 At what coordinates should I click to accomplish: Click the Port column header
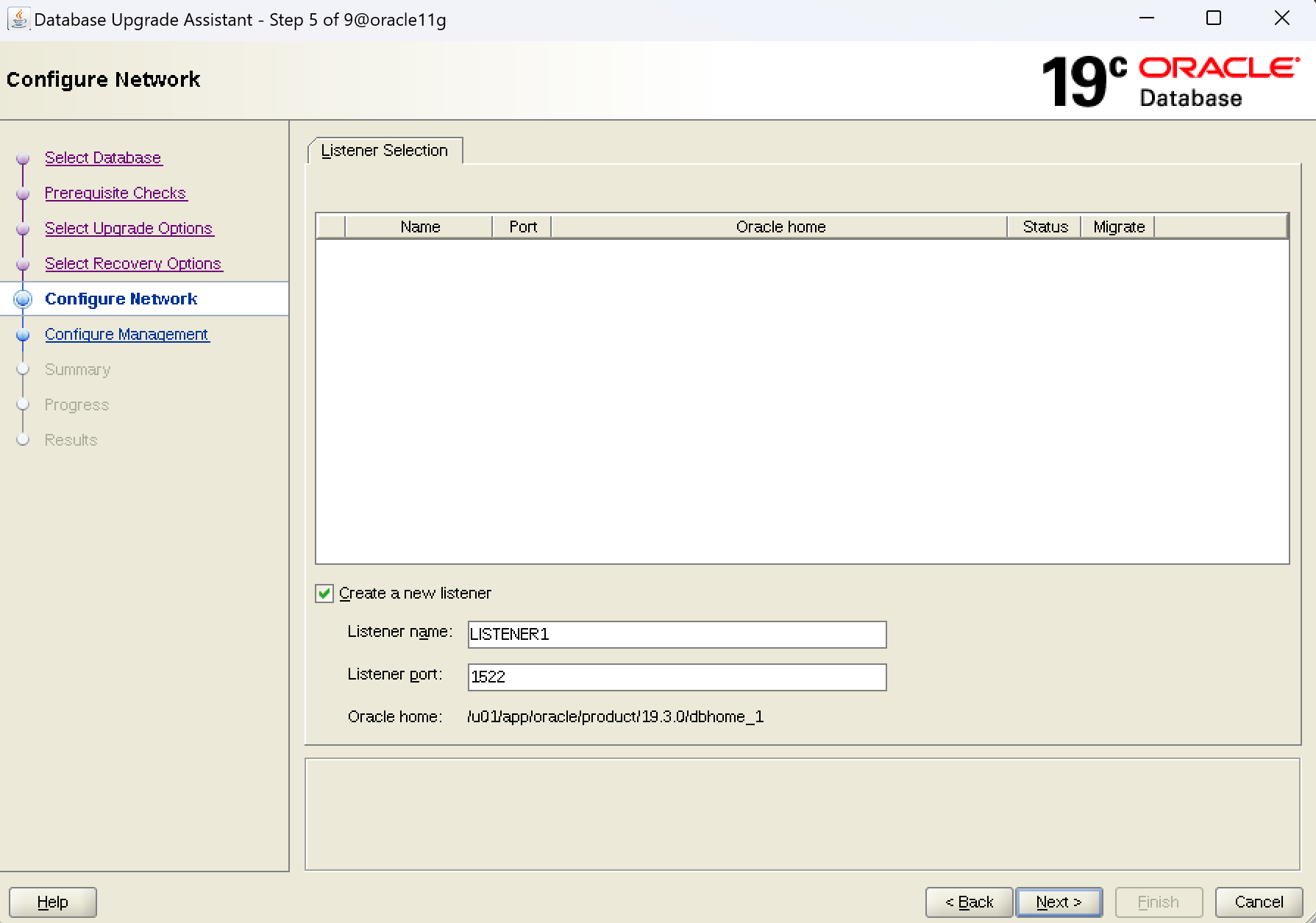point(522,227)
